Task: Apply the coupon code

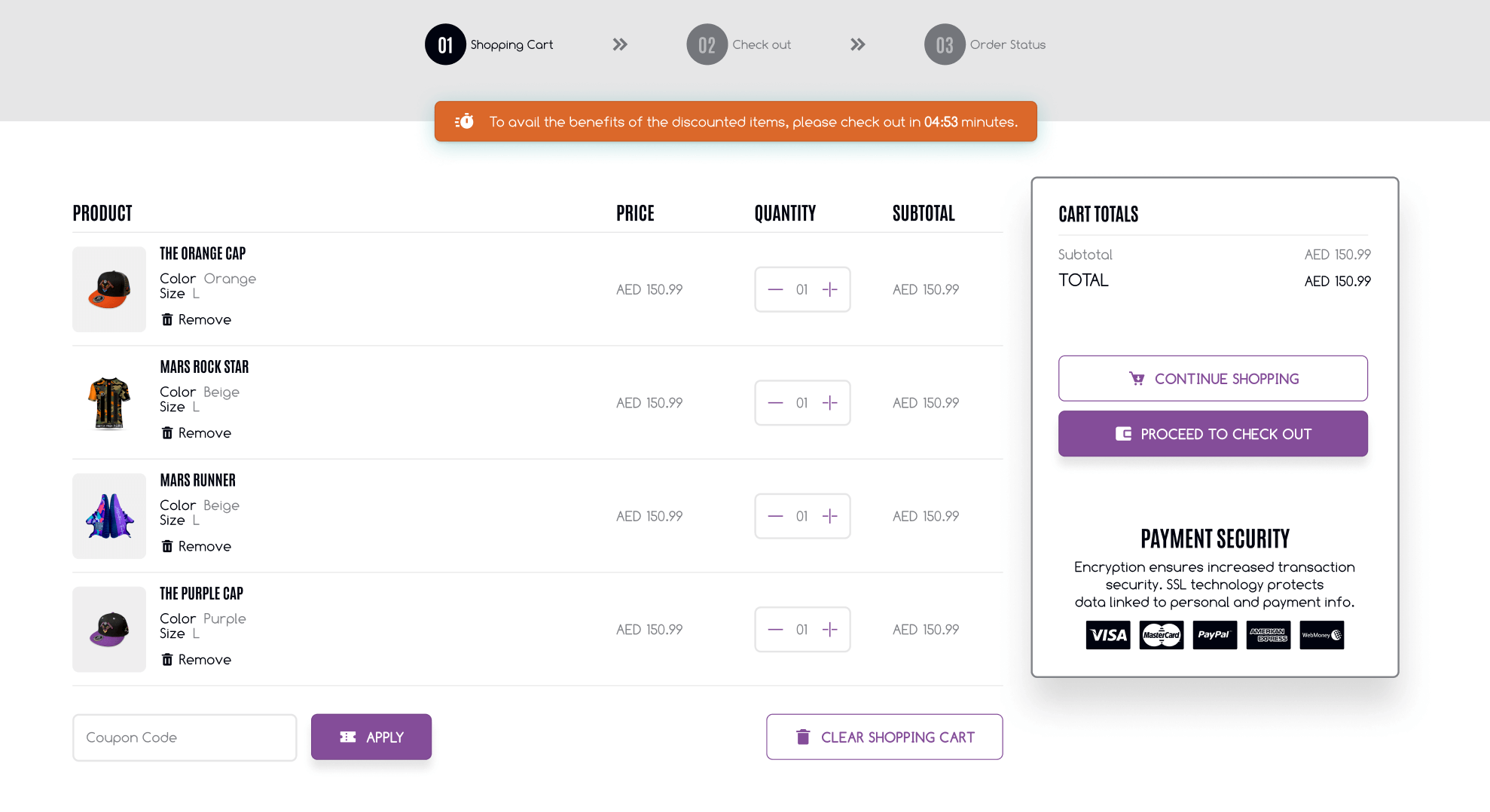Action: coord(371,737)
